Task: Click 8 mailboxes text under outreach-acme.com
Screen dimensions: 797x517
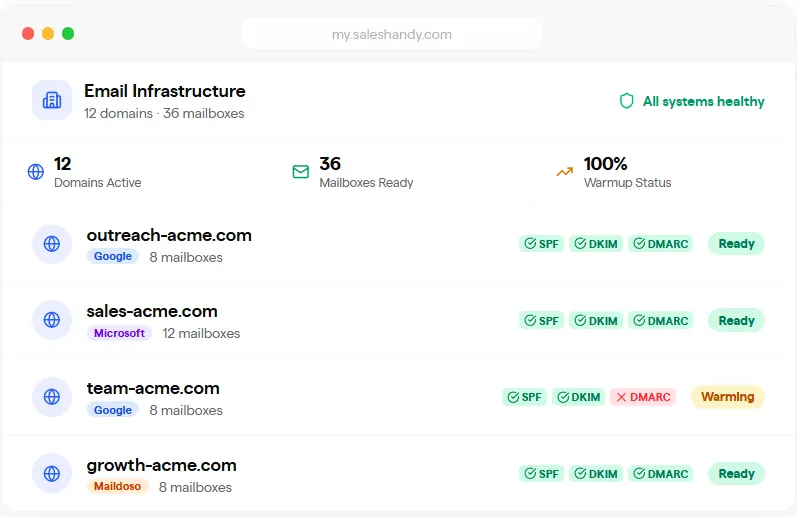Action: tap(186, 257)
